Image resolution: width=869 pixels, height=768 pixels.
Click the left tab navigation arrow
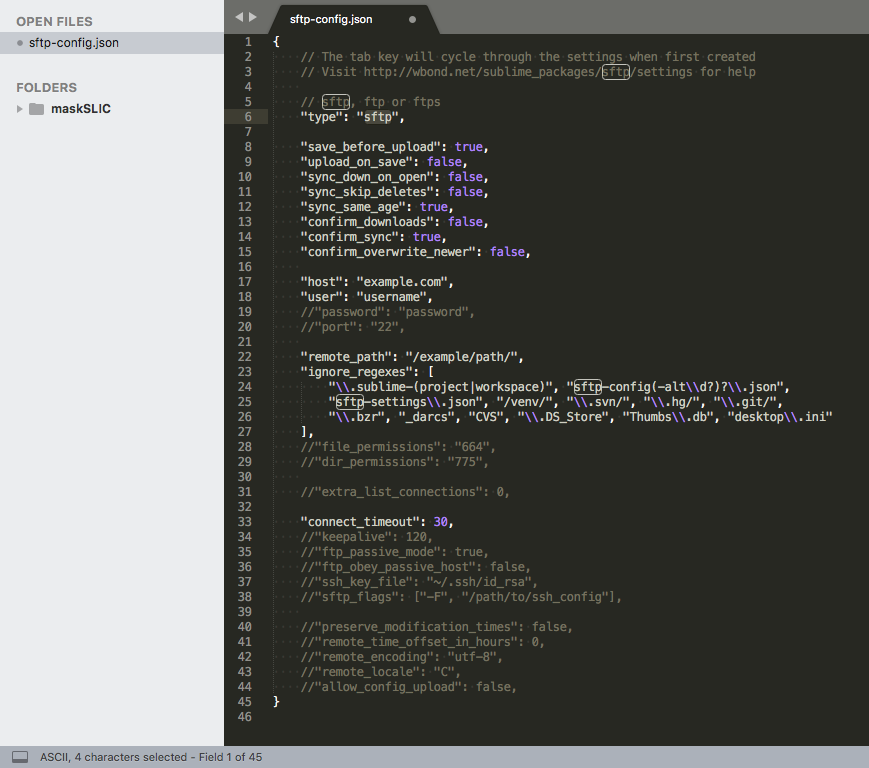pyautogui.click(x=239, y=17)
